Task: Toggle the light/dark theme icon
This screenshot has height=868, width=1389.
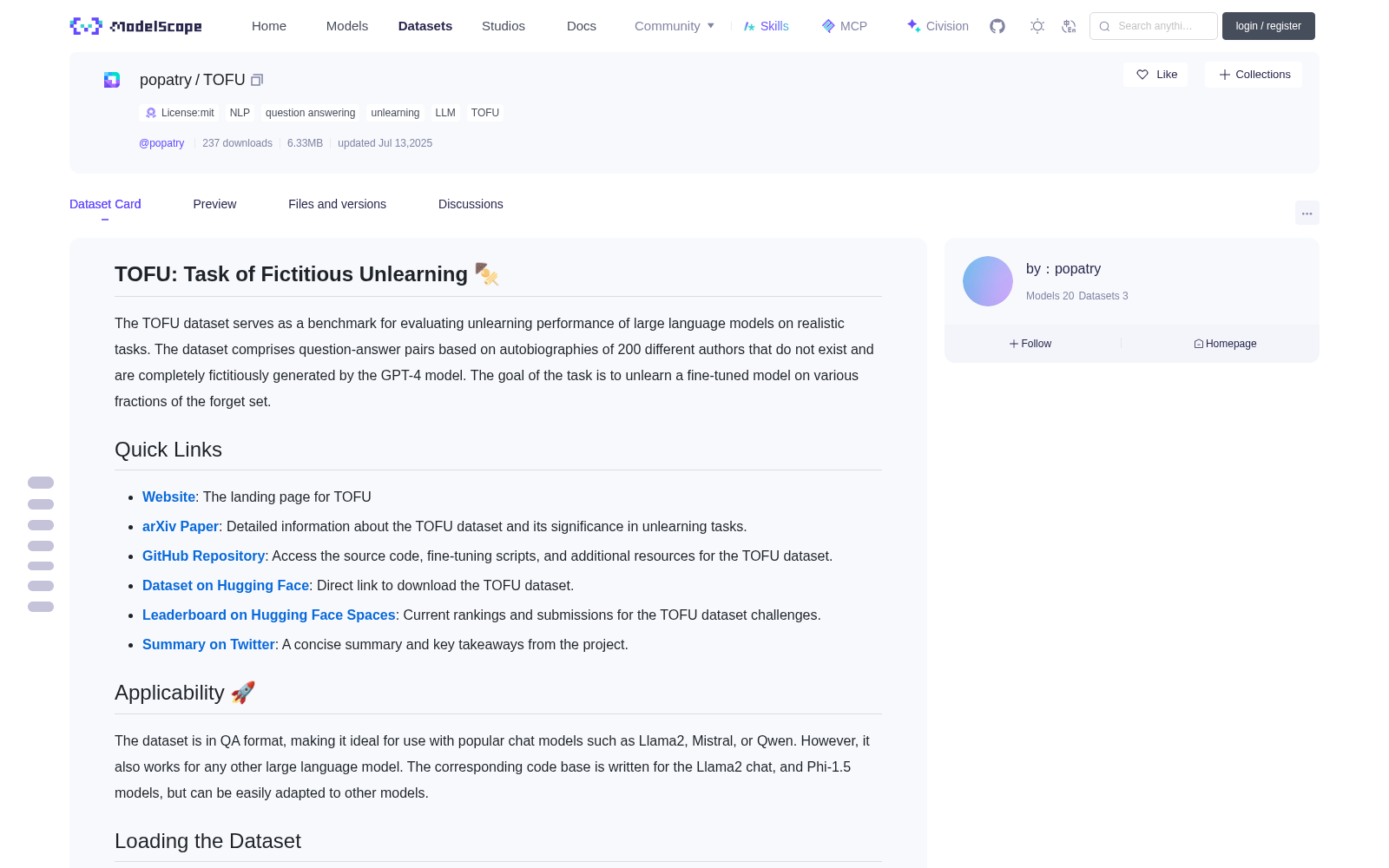Action: (x=1037, y=26)
